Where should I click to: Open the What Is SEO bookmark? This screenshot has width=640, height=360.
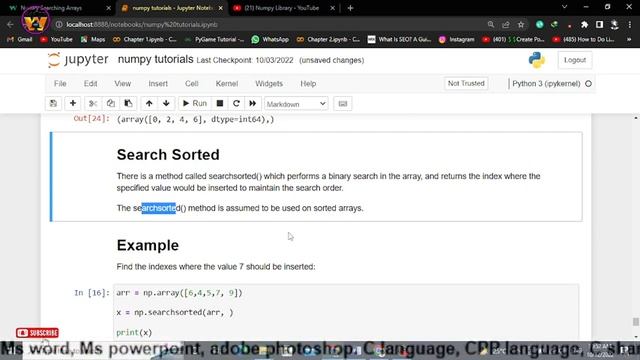[x=400, y=40]
